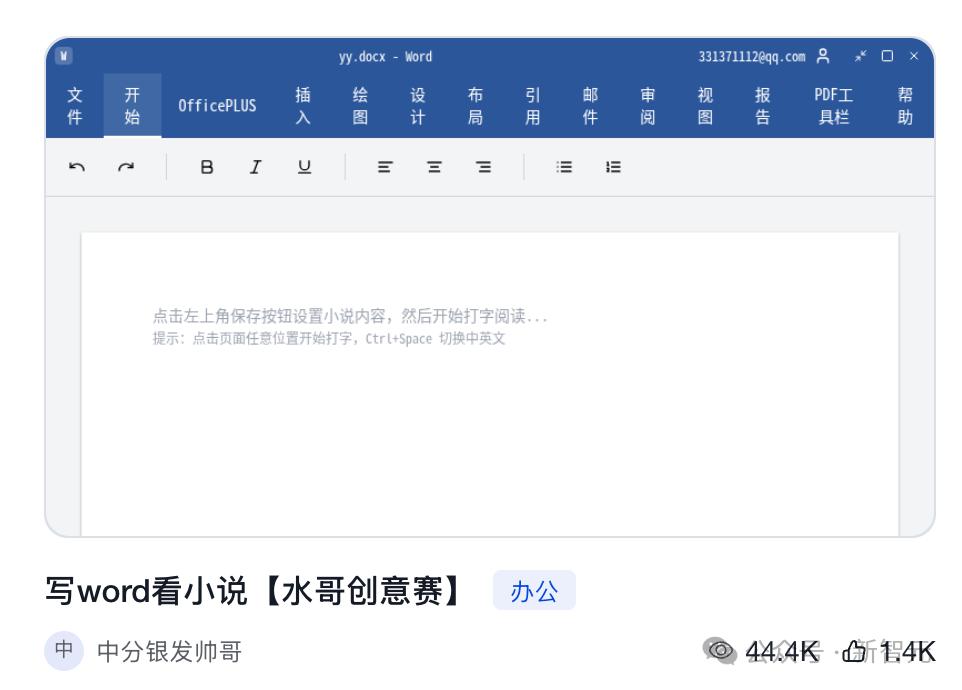Switch to the OfficePLUS tab
The height and width of the screenshot is (690, 962).
point(217,105)
